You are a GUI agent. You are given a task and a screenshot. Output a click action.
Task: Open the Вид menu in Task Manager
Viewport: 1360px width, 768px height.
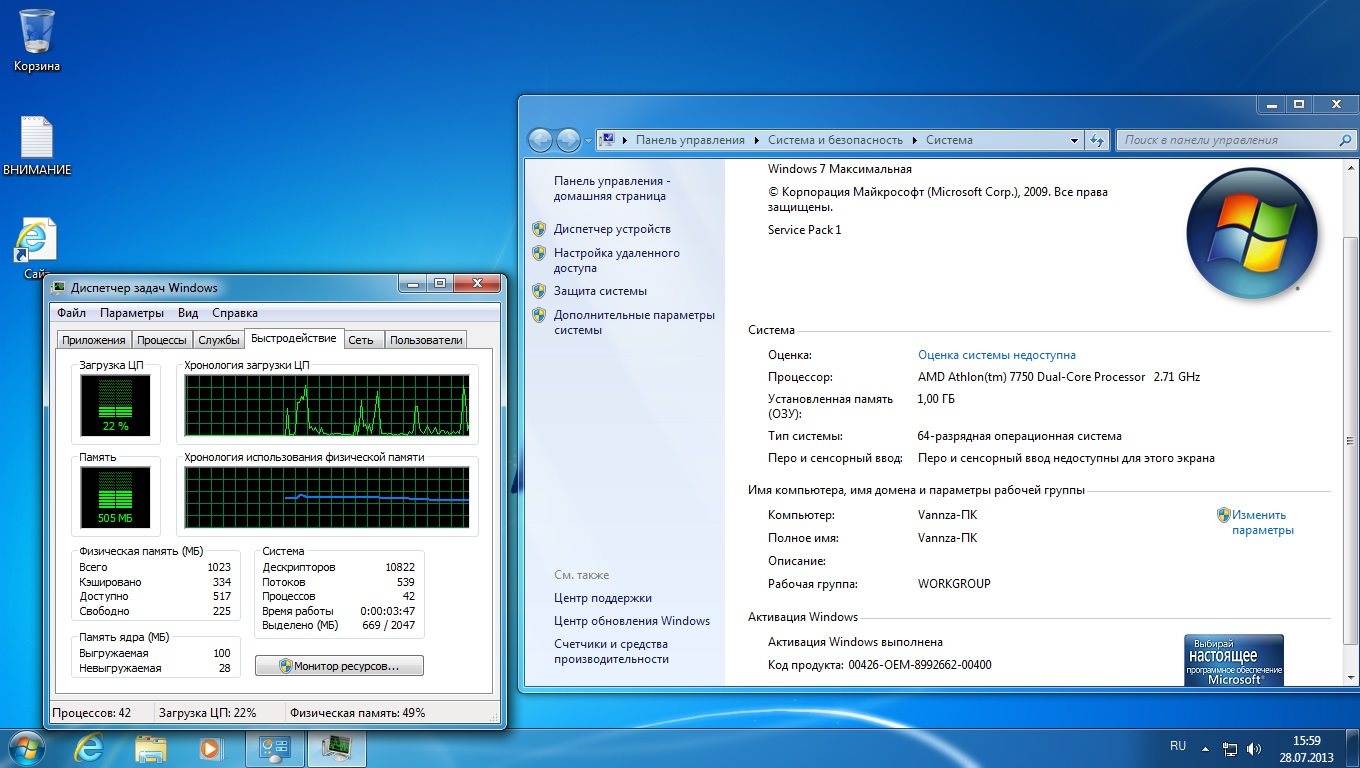coord(188,313)
